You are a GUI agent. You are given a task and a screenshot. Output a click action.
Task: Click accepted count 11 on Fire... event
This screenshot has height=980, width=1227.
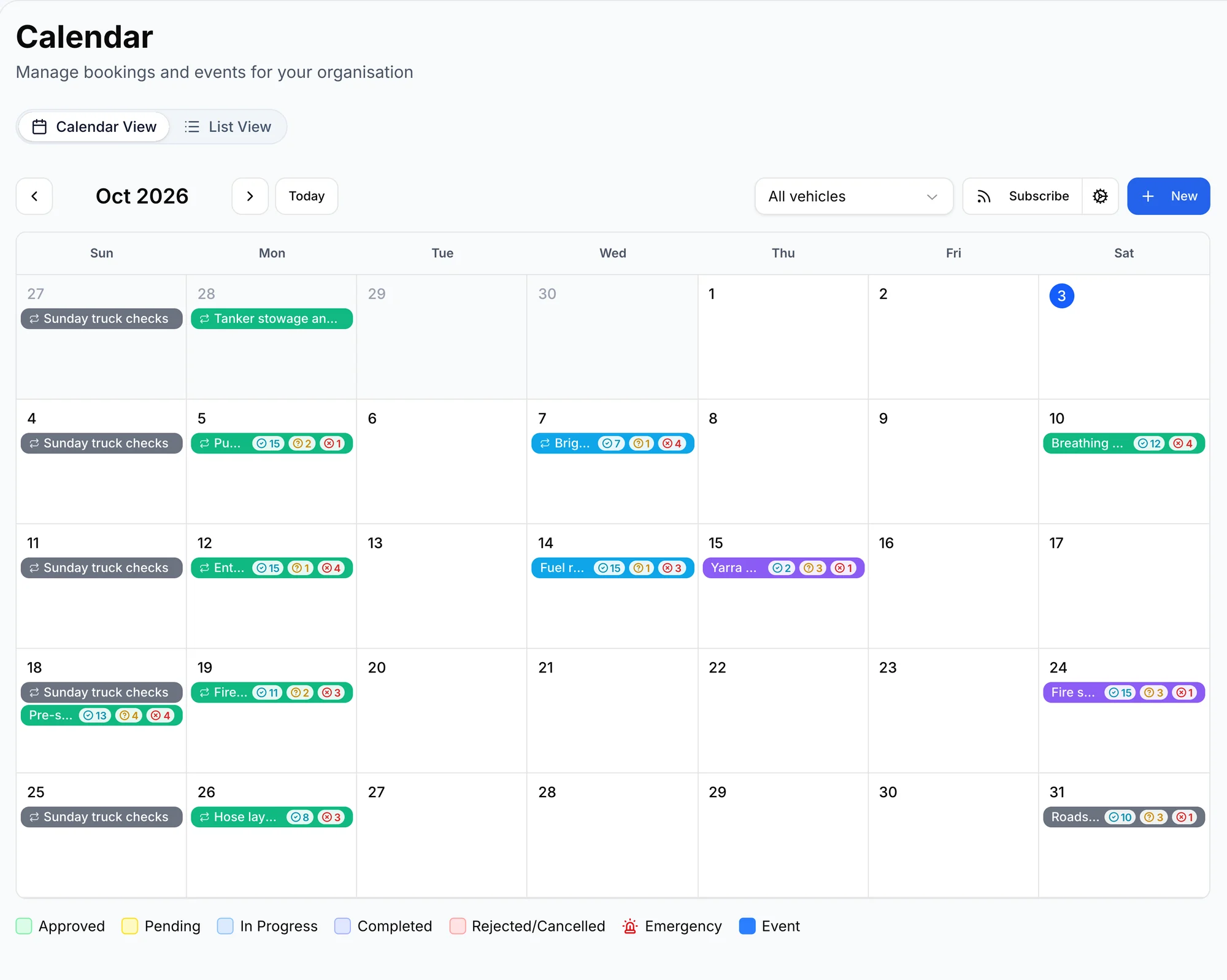pyautogui.click(x=267, y=693)
